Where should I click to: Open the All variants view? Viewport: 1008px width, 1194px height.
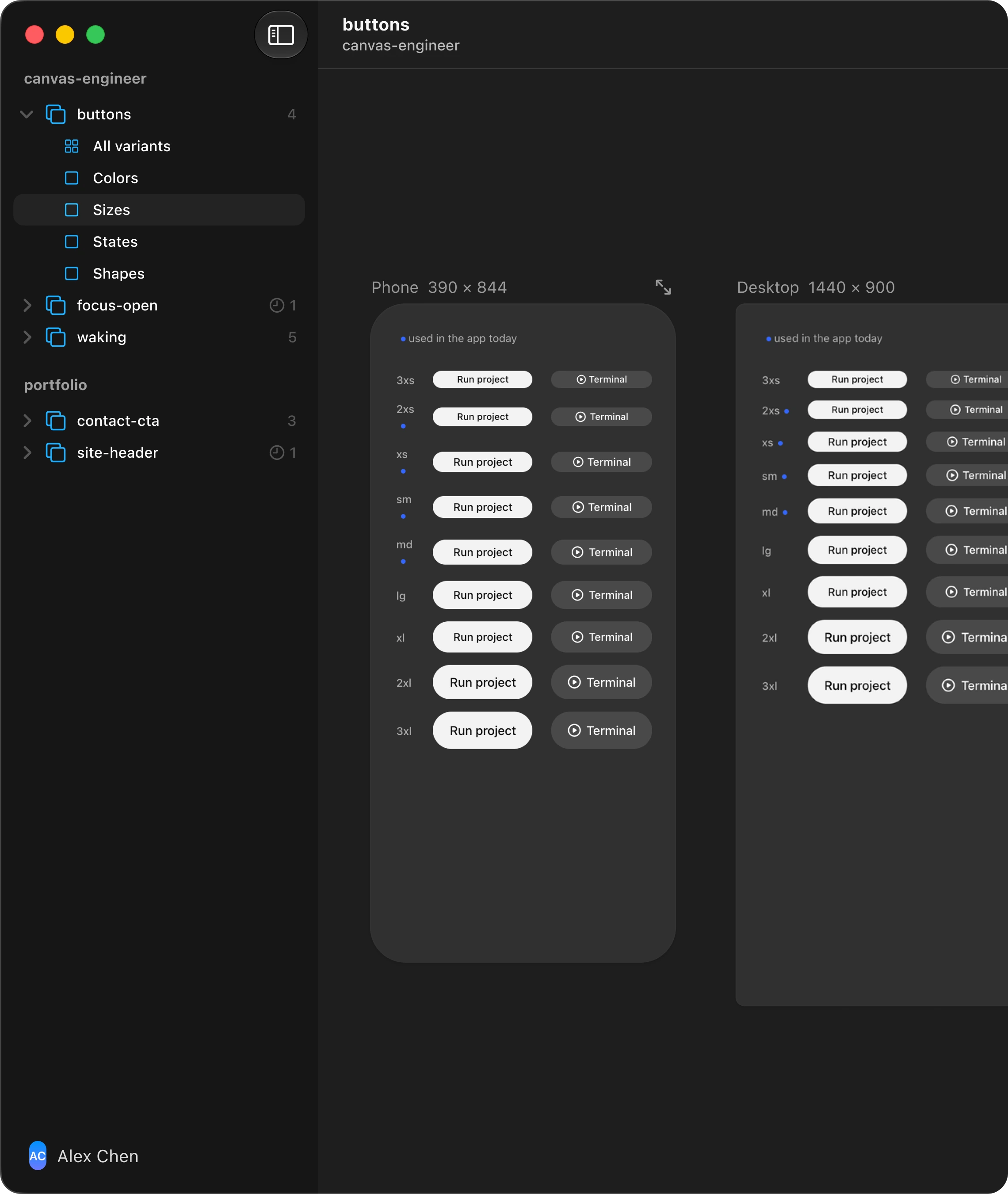(159, 146)
